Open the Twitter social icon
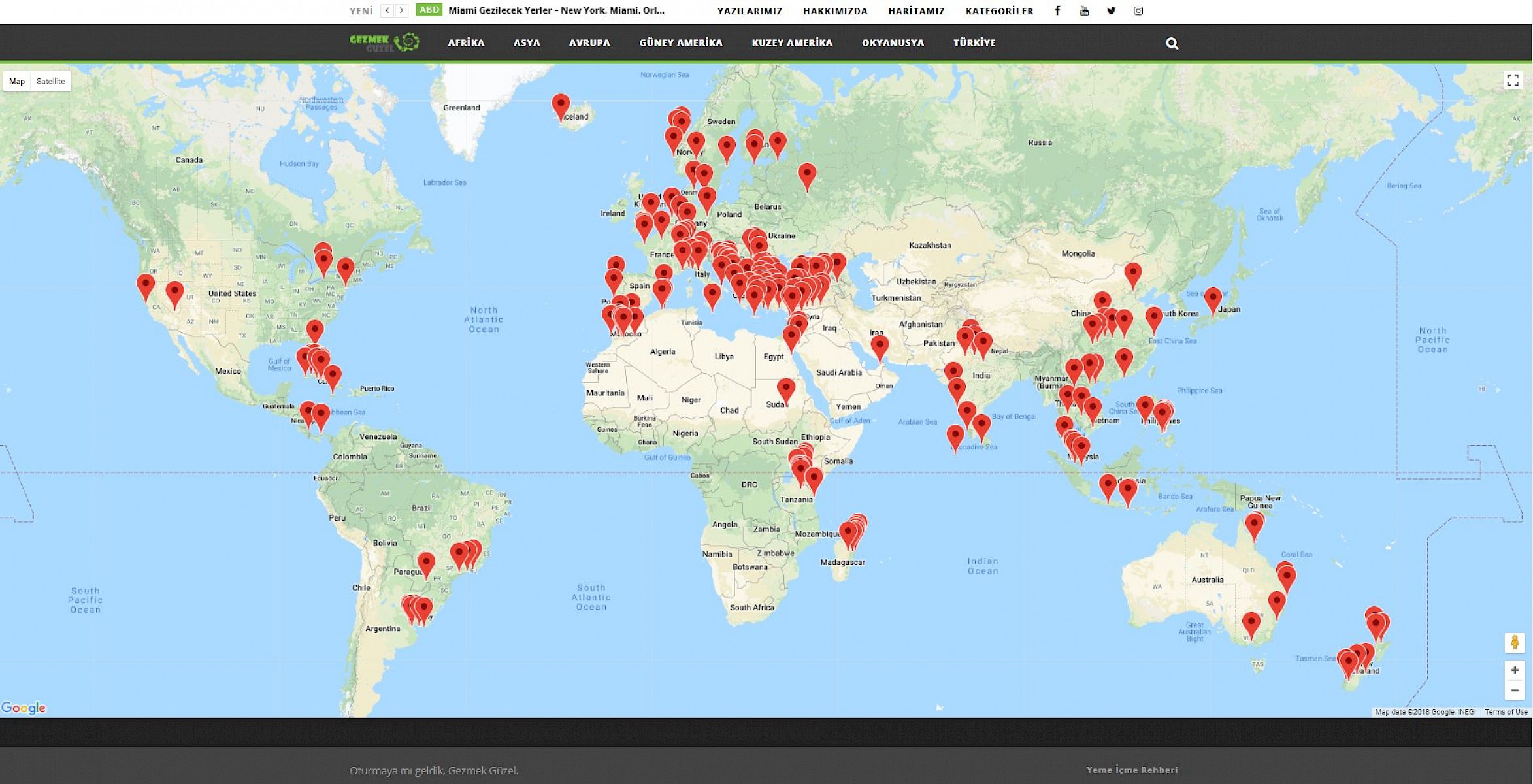The width and height of the screenshot is (1533, 784). click(1111, 10)
